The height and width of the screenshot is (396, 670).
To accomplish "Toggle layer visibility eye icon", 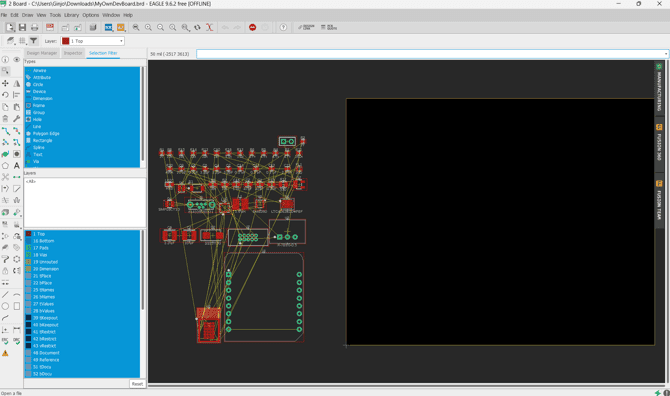I will pos(17,59).
